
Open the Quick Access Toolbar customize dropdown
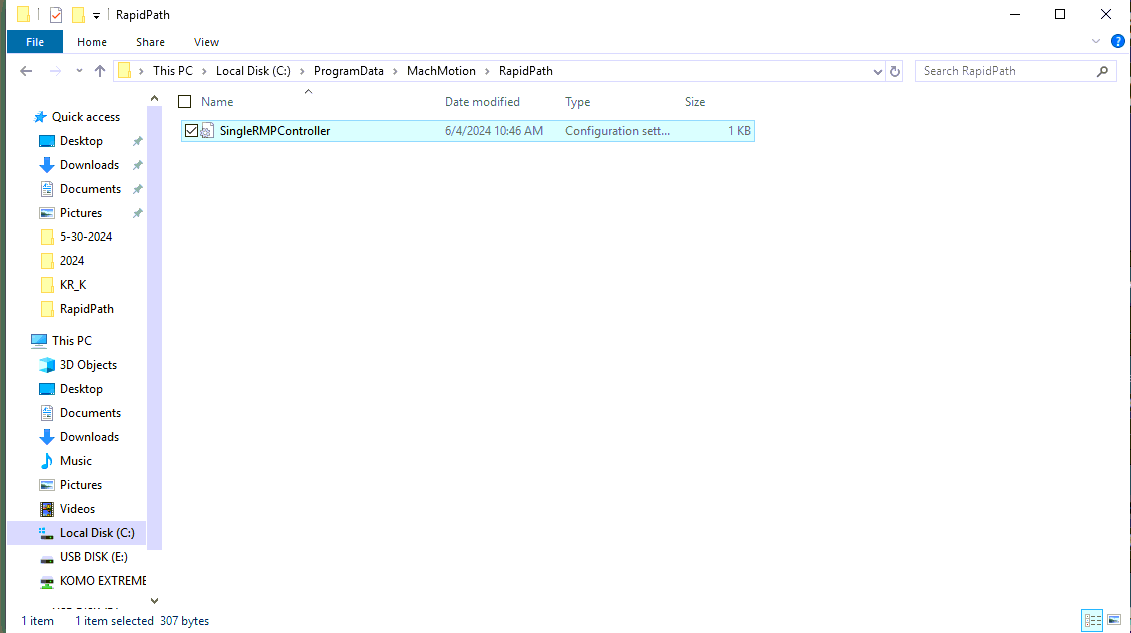pos(96,15)
